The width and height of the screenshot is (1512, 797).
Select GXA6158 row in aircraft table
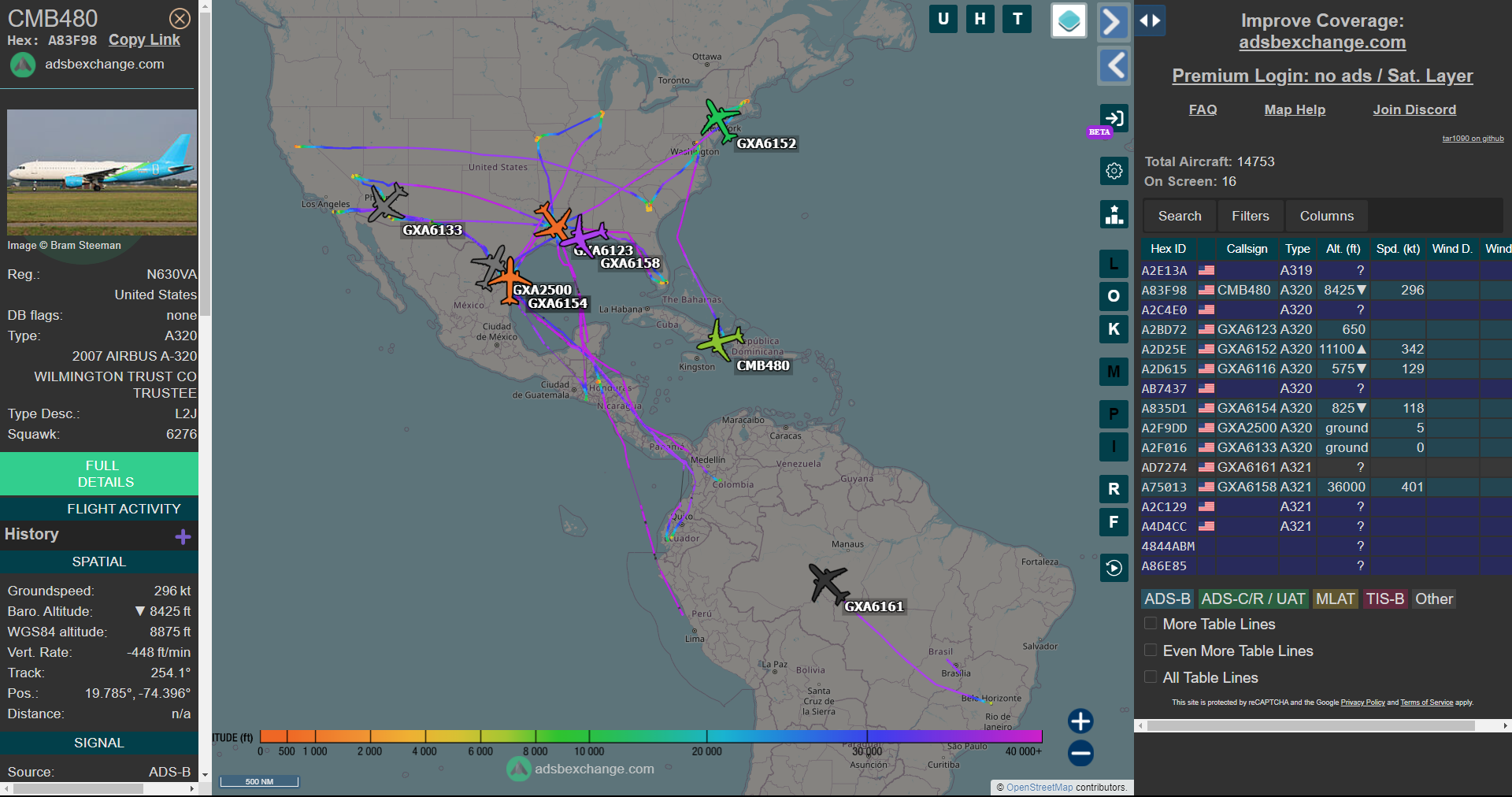pos(1326,487)
